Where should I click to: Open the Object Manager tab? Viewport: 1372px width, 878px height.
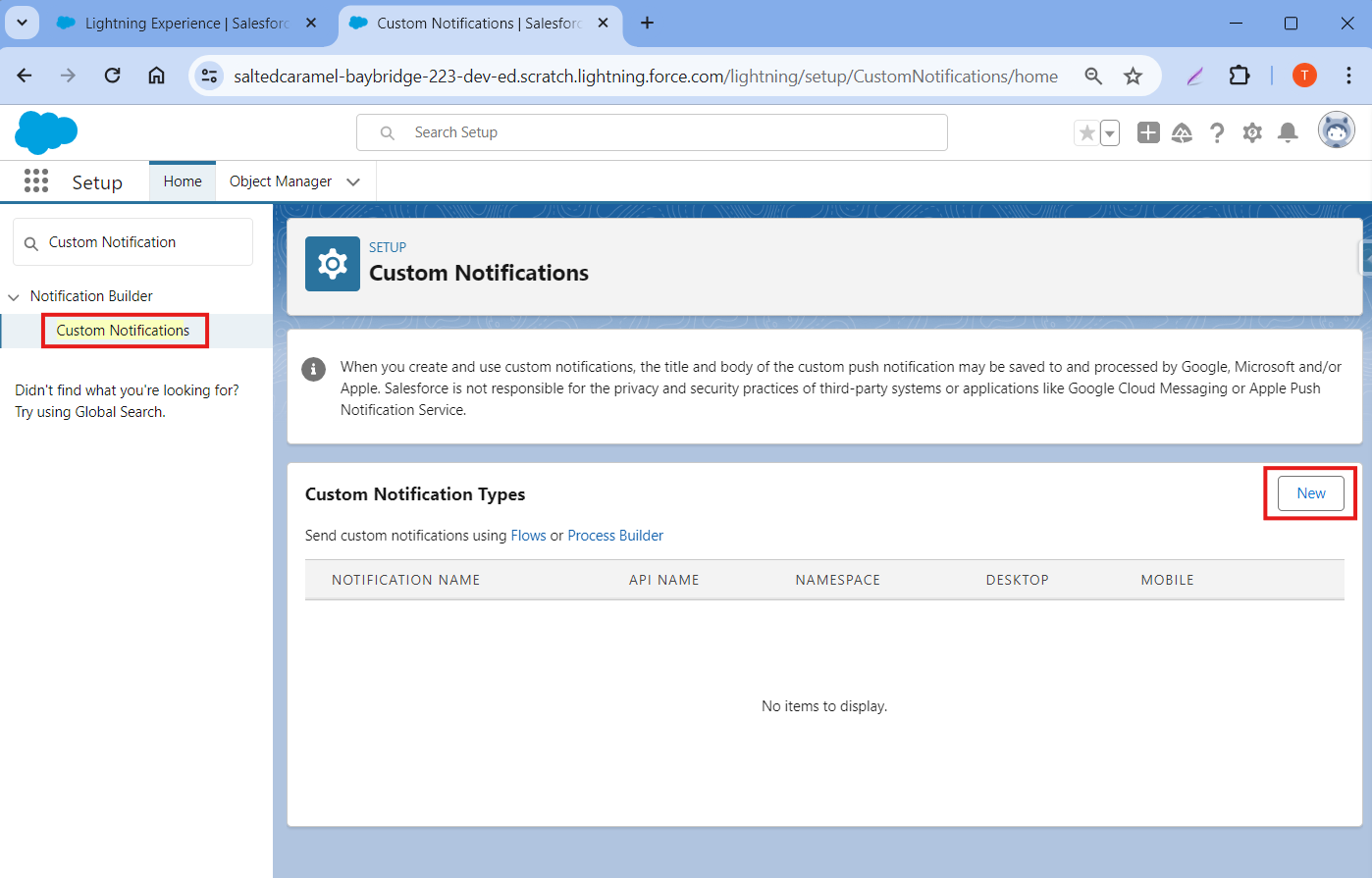coord(281,181)
